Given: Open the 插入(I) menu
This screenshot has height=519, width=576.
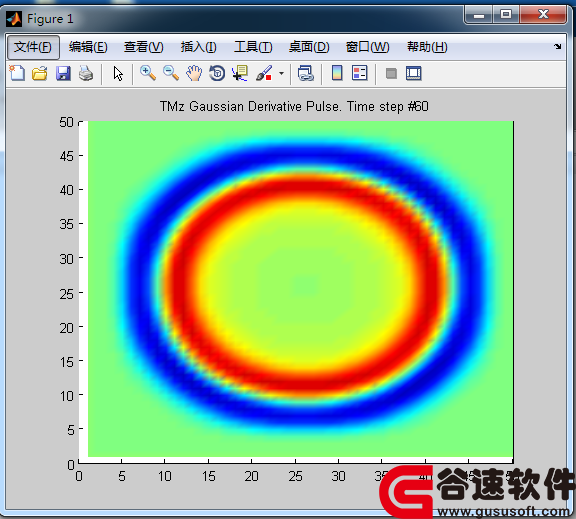Looking at the screenshot, I should [x=198, y=47].
